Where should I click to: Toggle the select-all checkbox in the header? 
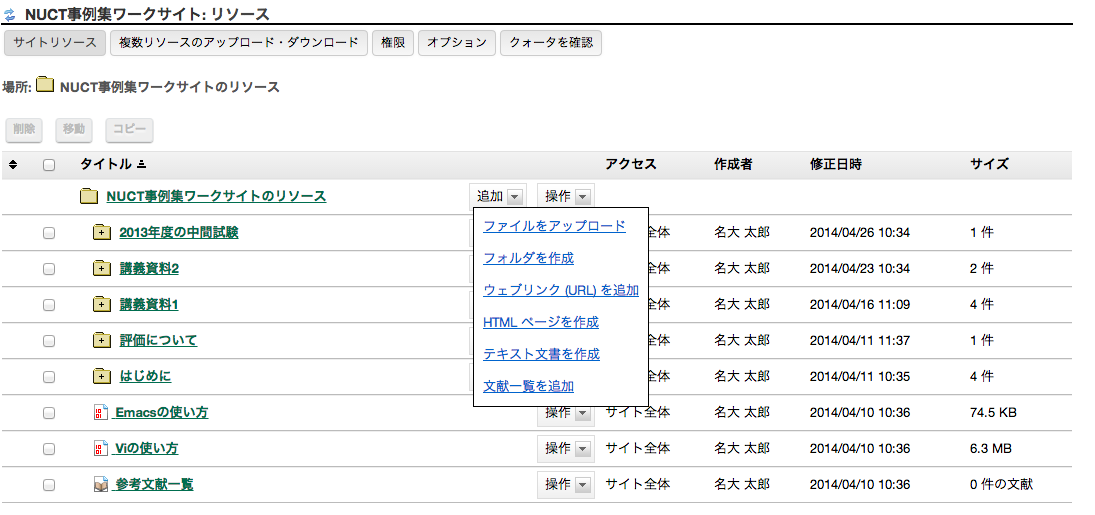click(49, 165)
